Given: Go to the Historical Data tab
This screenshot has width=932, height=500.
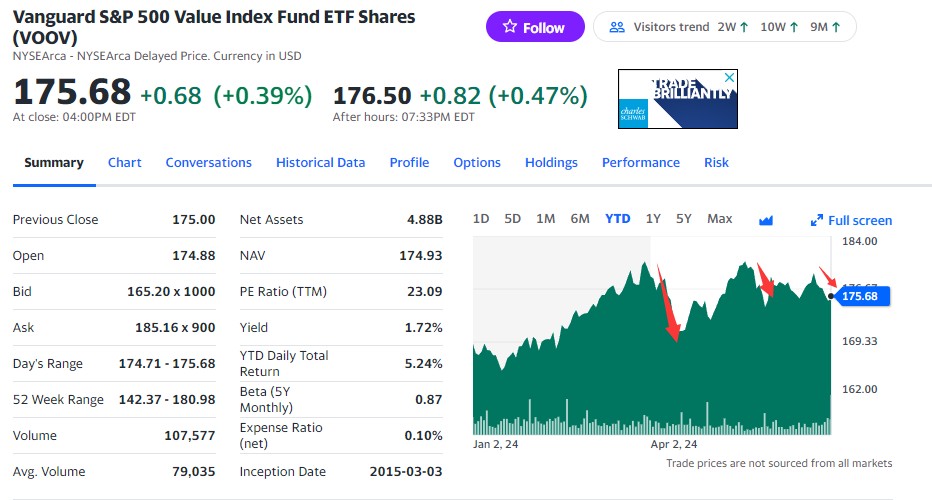Looking at the screenshot, I should pyautogui.click(x=320, y=163).
